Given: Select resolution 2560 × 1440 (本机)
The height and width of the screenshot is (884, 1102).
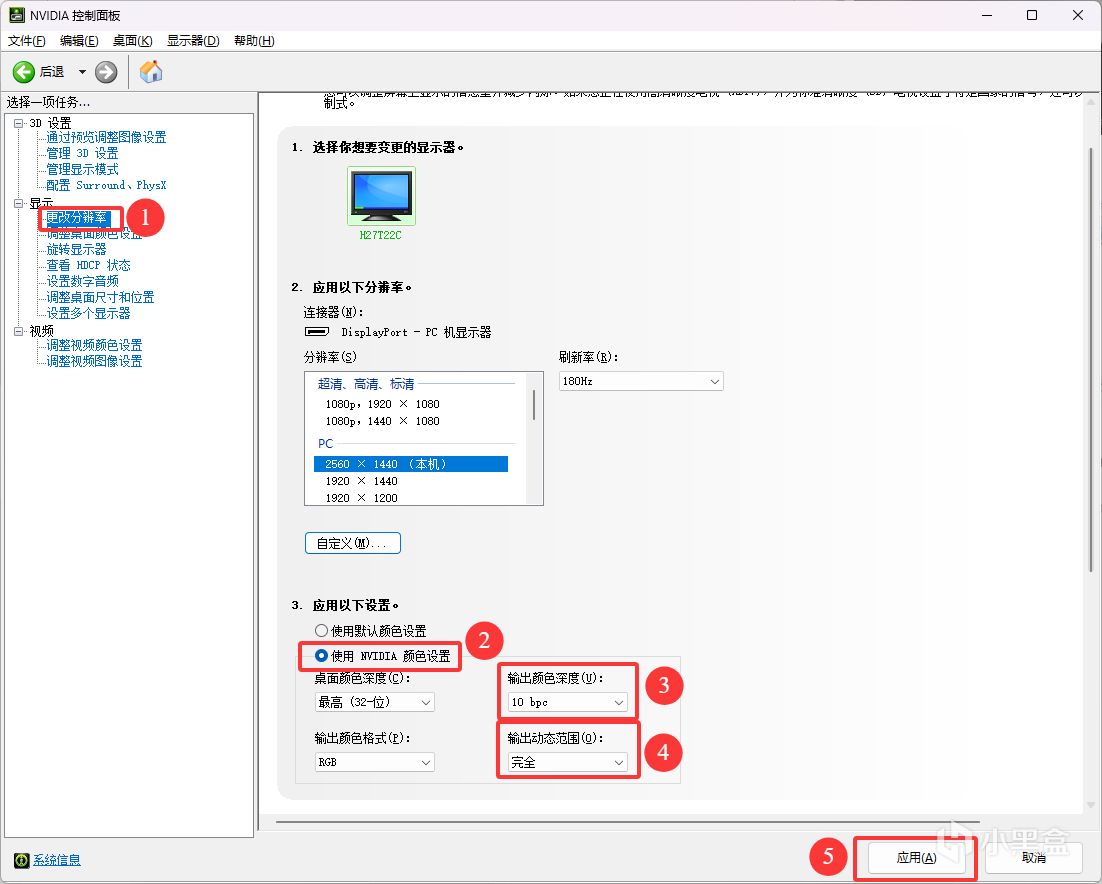Looking at the screenshot, I should (410, 464).
